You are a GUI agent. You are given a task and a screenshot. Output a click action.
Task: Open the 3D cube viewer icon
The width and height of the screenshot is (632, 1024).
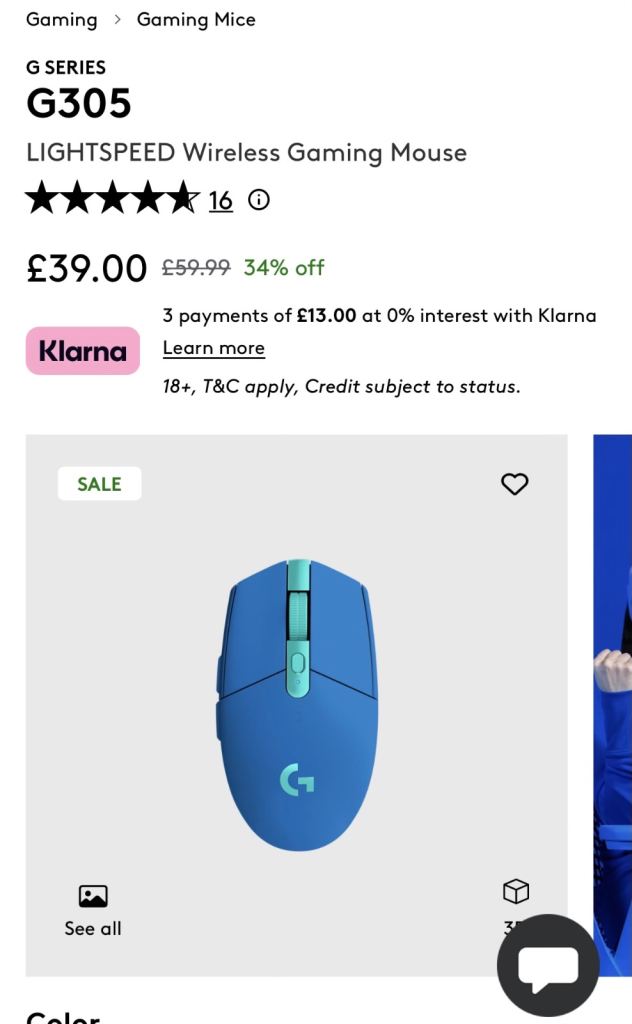(x=515, y=891)
